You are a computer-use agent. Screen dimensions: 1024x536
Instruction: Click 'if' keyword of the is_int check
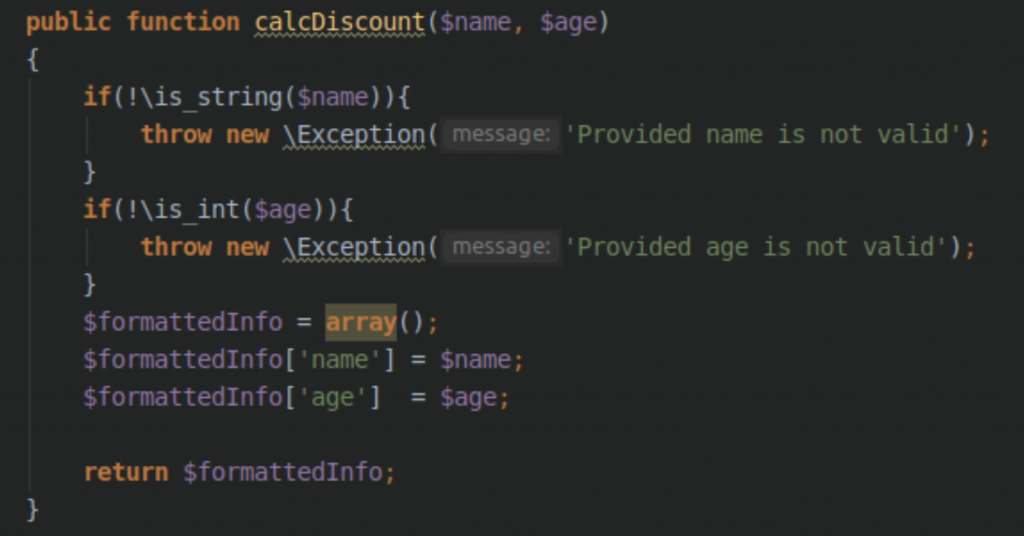(x=97, y=210)
